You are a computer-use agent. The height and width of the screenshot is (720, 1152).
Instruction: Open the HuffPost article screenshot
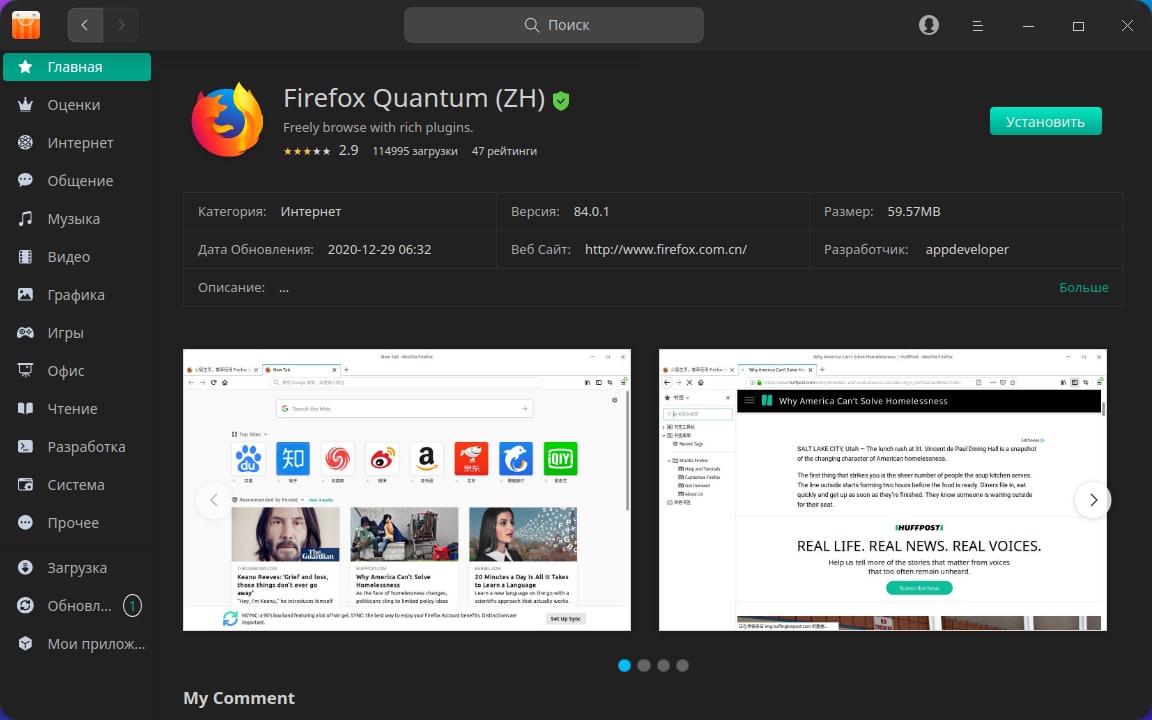tap(882, 490)
